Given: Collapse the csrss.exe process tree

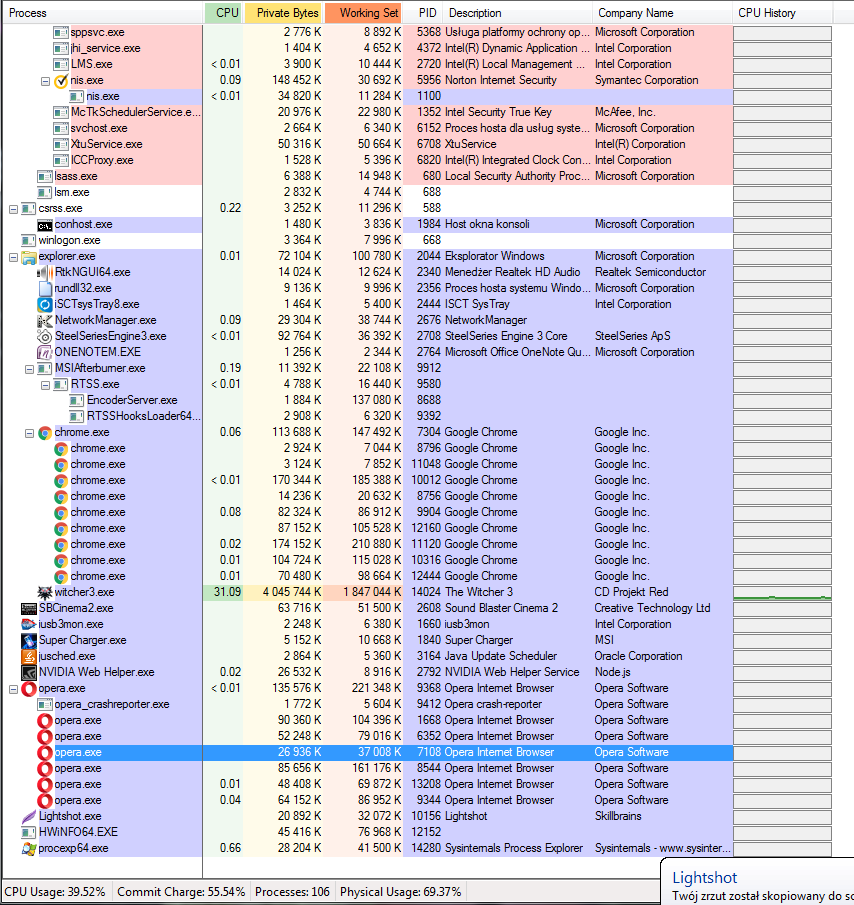Looking at the screenshot, I should coord(13,209).
